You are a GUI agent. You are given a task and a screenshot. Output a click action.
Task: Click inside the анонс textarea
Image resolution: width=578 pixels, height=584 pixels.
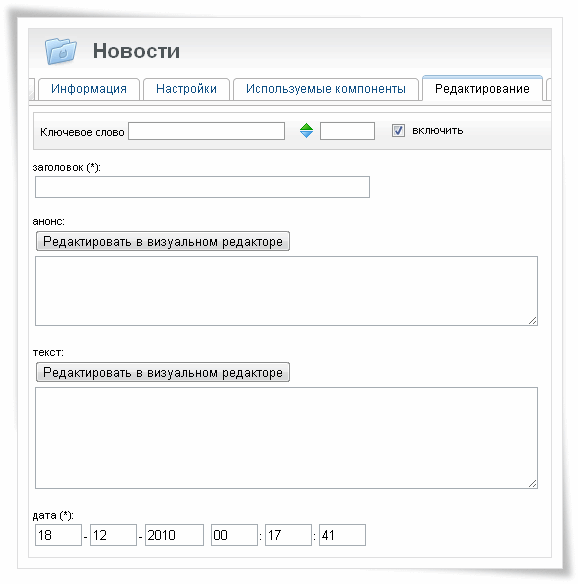pos(286,291)
